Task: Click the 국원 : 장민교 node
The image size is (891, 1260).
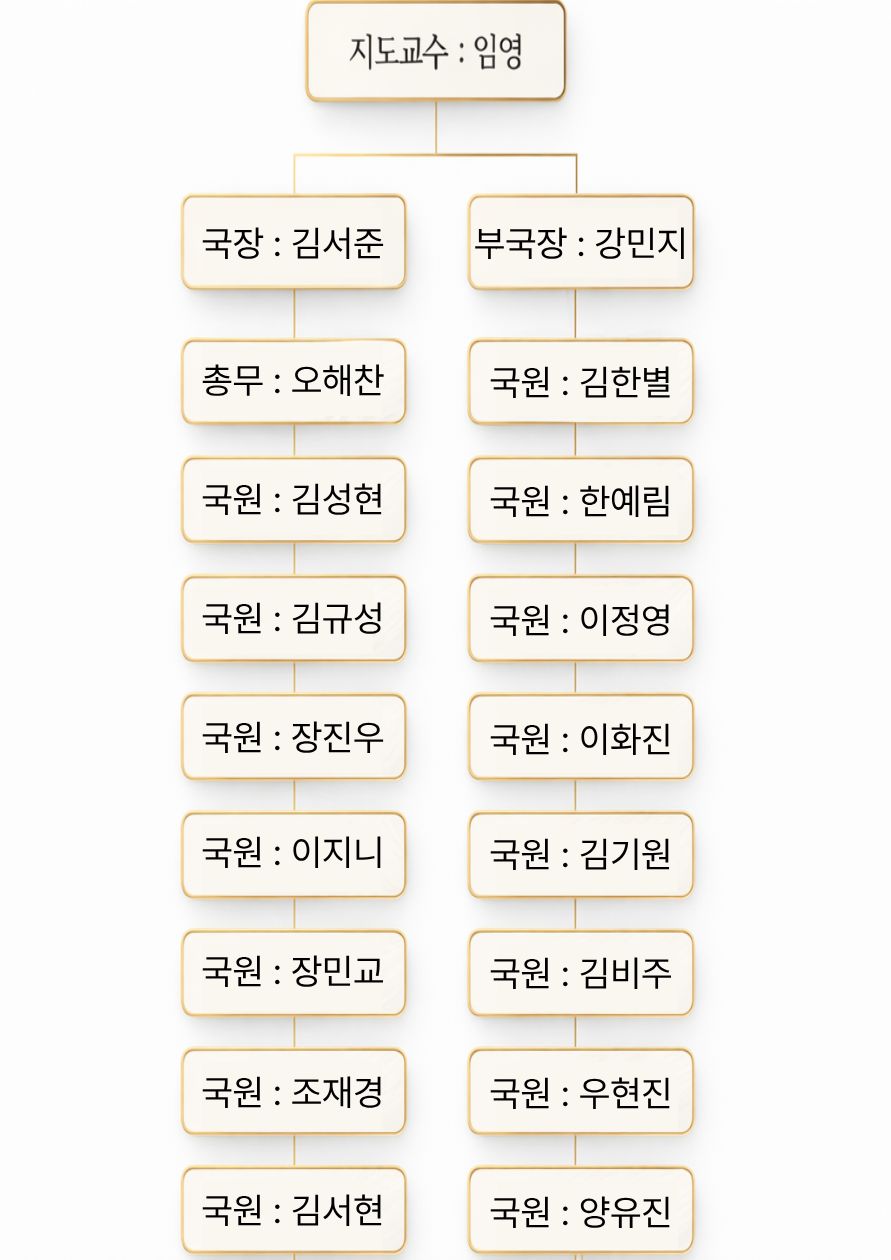Action: pyautogui.click(x=293, y=972)
